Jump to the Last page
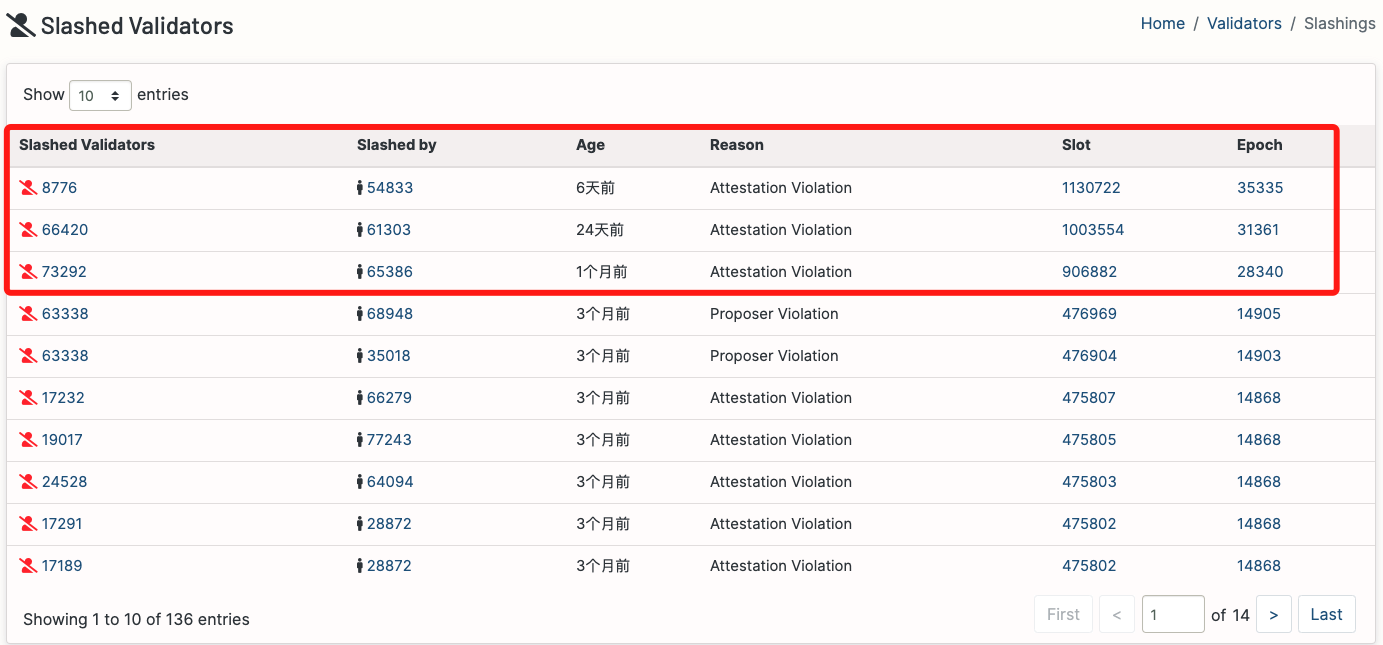Image resolution: width=1383 pixels, height=645 pixels. click(1326, 614)
